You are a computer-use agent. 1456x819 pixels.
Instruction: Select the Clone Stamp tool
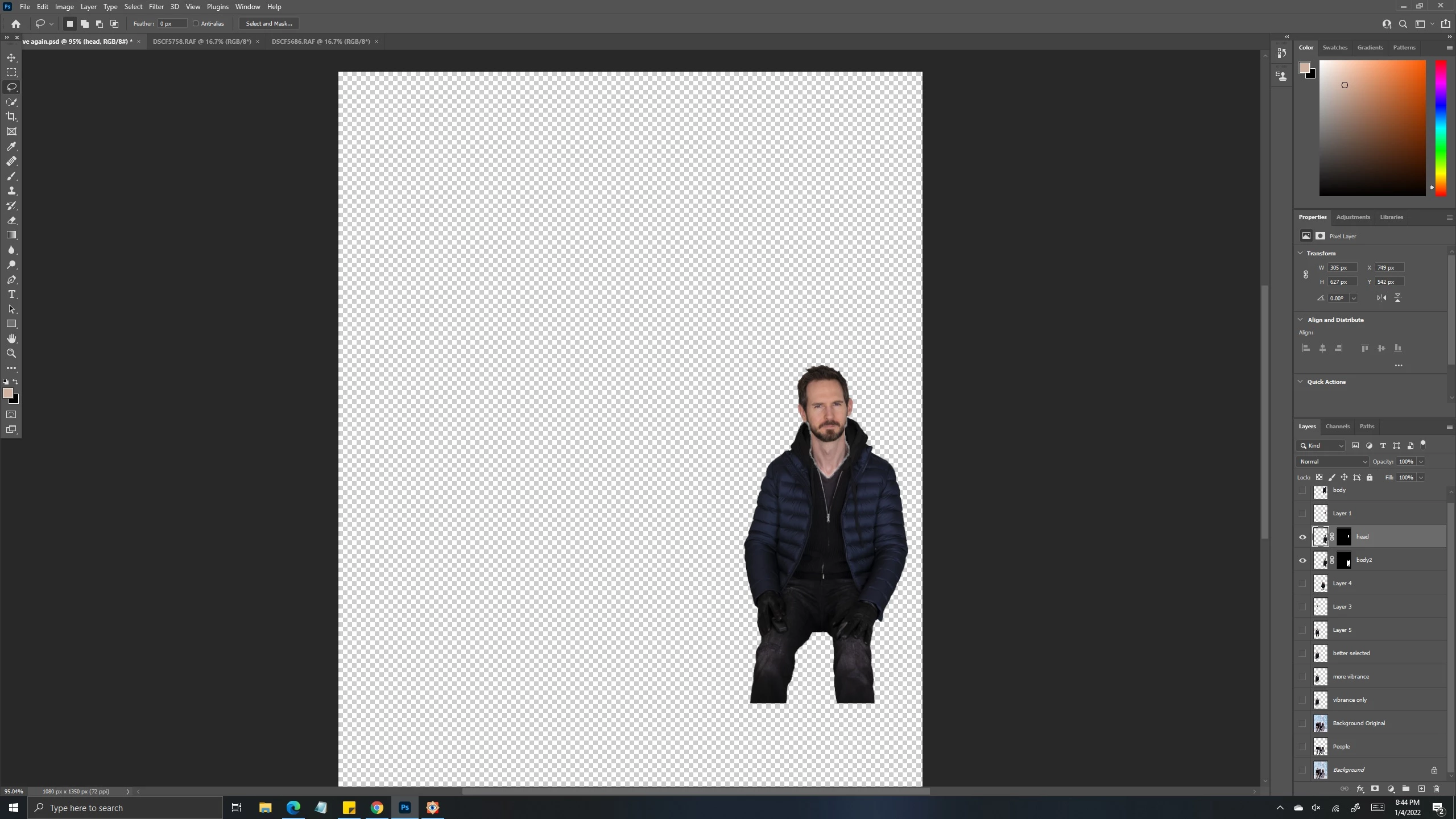coord(11,191)
